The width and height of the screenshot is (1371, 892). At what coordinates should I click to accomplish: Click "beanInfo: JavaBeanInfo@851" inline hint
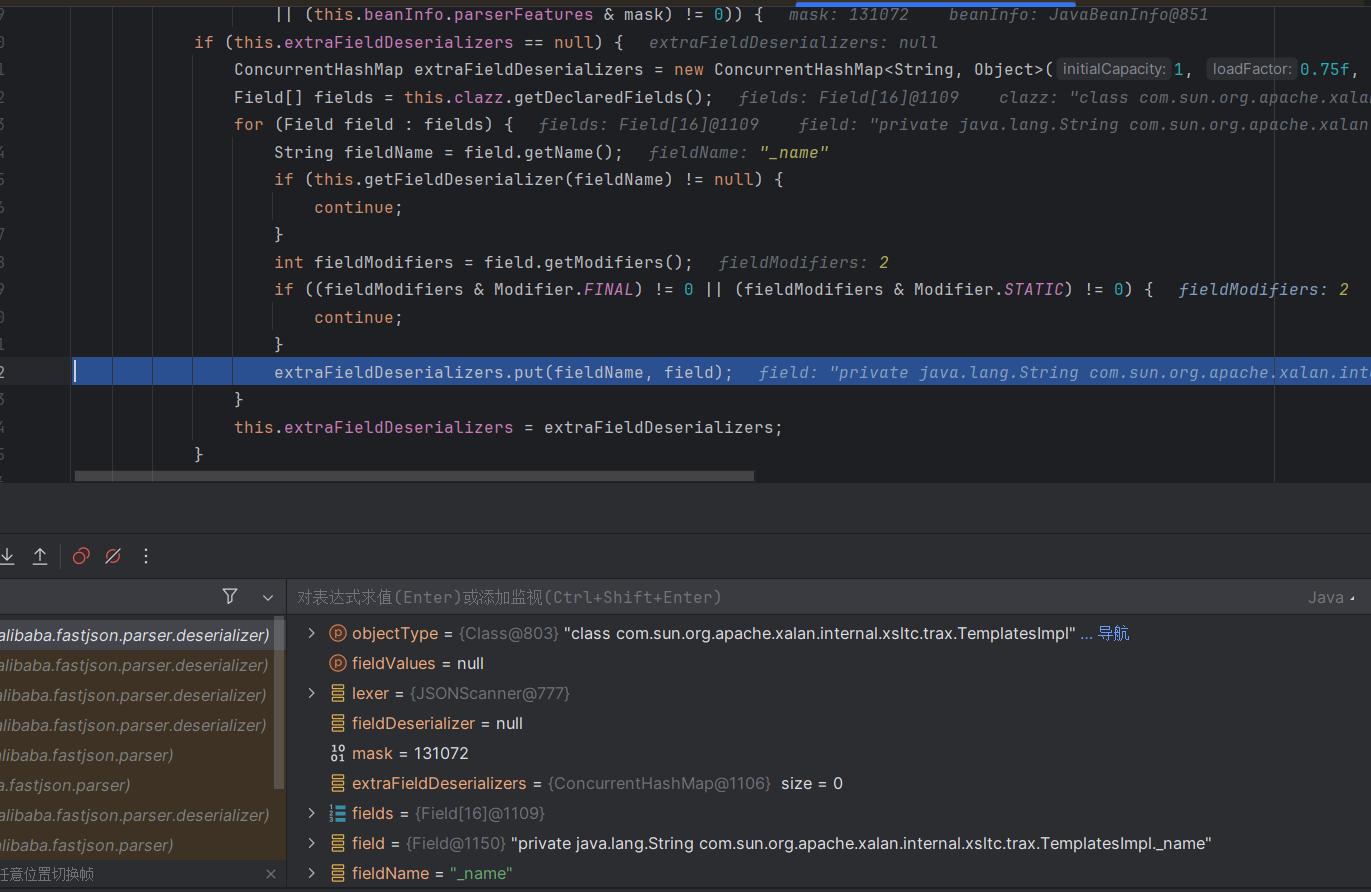tap(1078, 15)
